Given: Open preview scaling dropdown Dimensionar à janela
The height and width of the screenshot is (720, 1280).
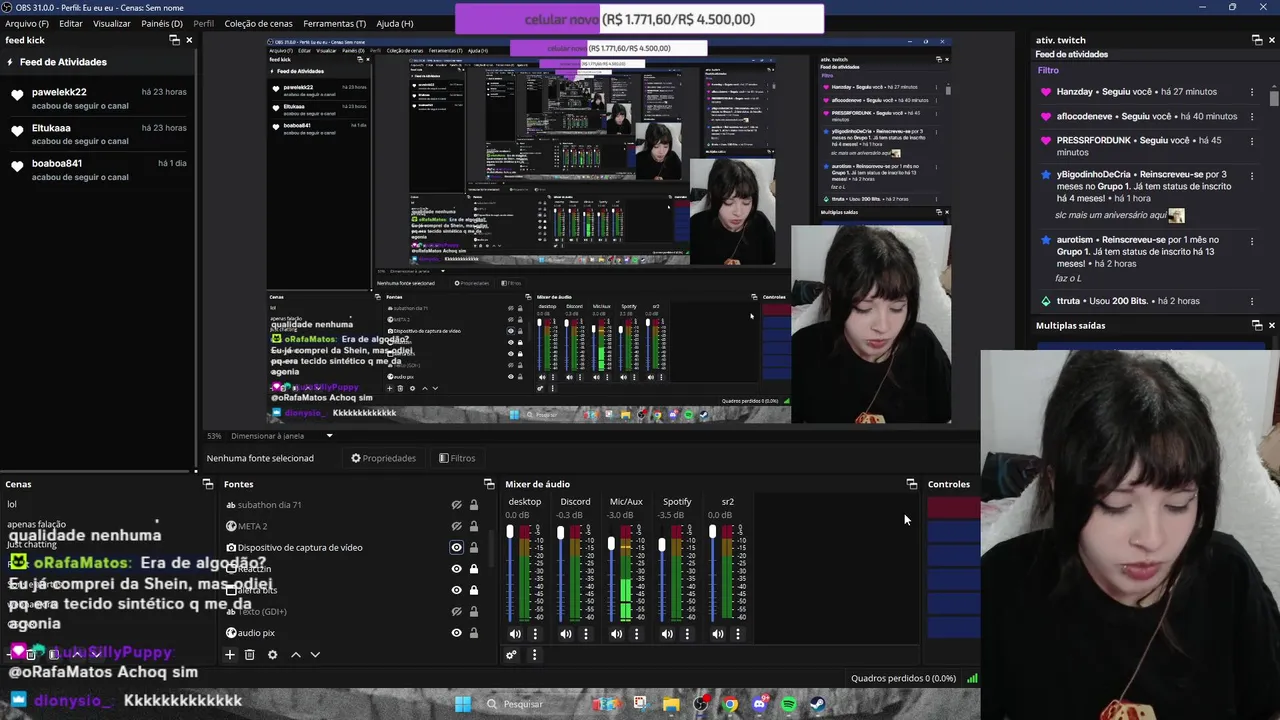Looking at the screenshot, I should coord(283,436).
